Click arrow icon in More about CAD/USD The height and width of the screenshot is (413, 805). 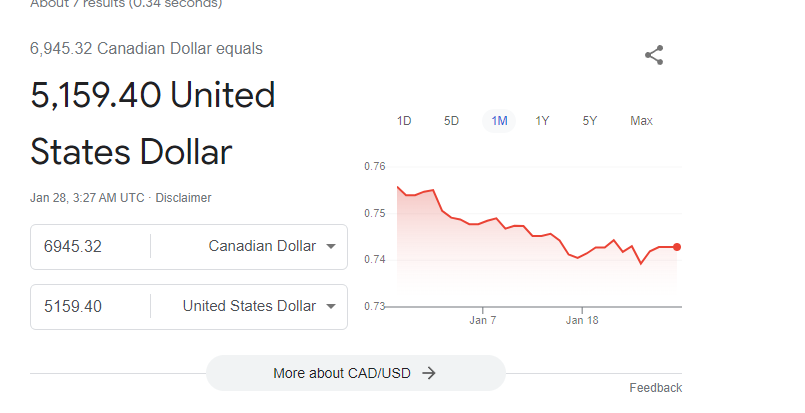coord(429,373)
